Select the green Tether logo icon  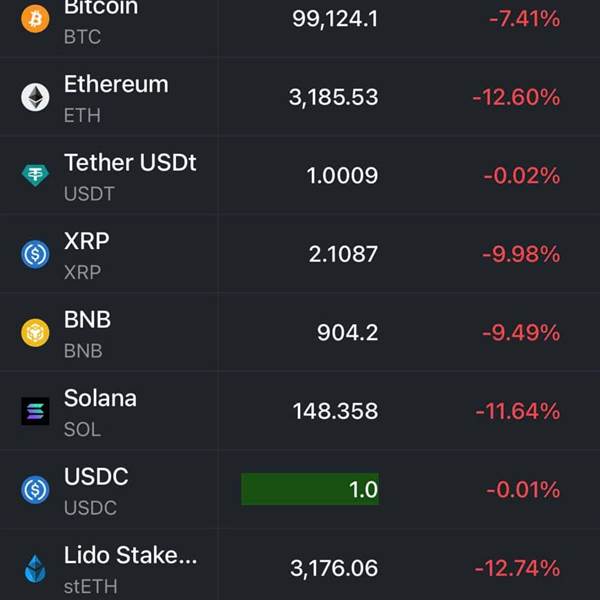35,175
